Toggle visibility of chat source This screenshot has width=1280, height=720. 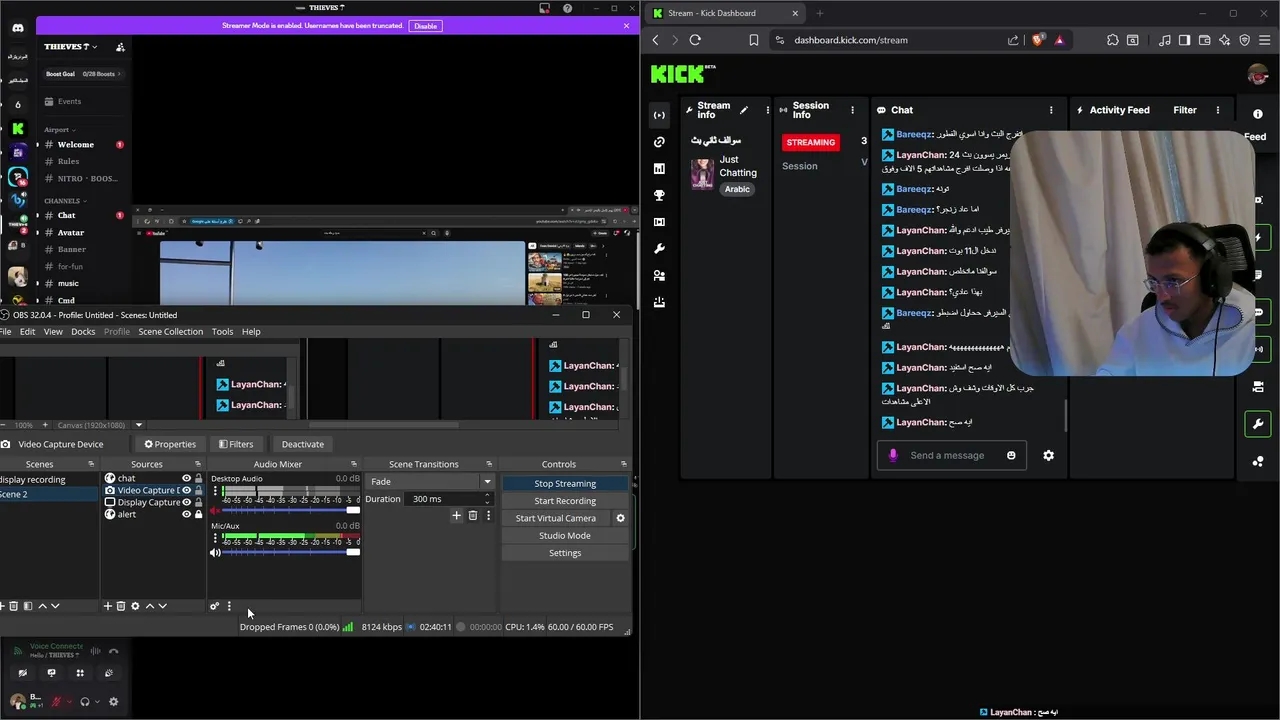(x=186, y=478)
